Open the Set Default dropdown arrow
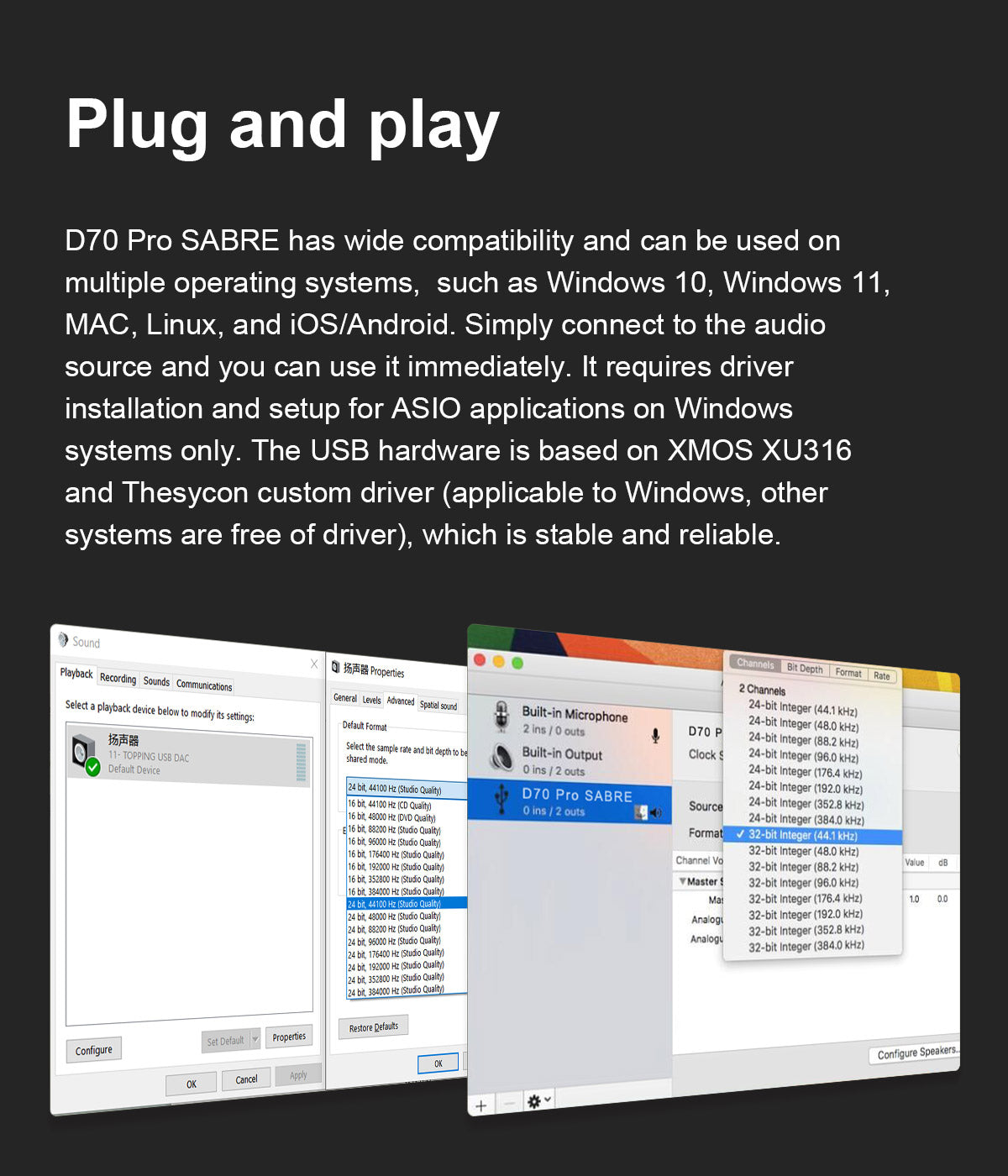Screen dimensions: 1008x1176 pos(255,1039)
